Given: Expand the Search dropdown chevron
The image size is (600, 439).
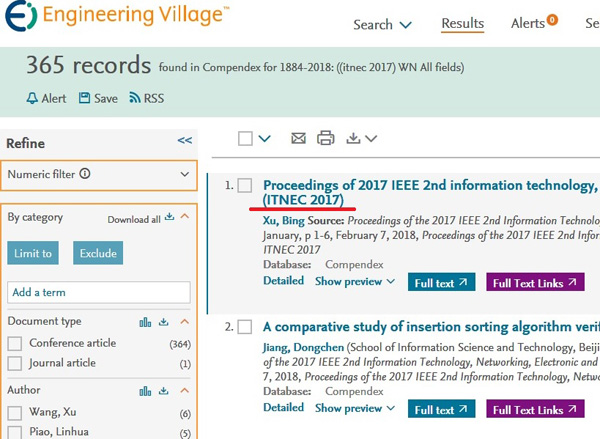Looking at the screenshot, I should 405,25.
